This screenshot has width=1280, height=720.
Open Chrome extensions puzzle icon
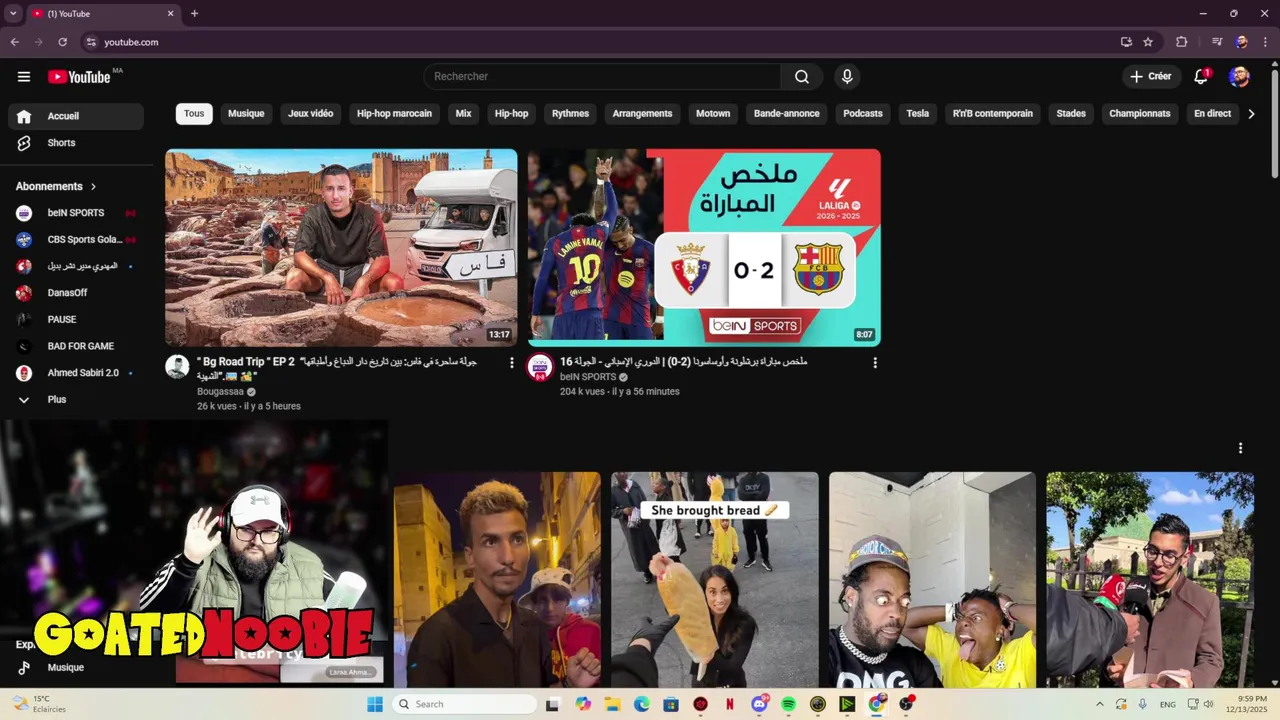coord(1181,42)
